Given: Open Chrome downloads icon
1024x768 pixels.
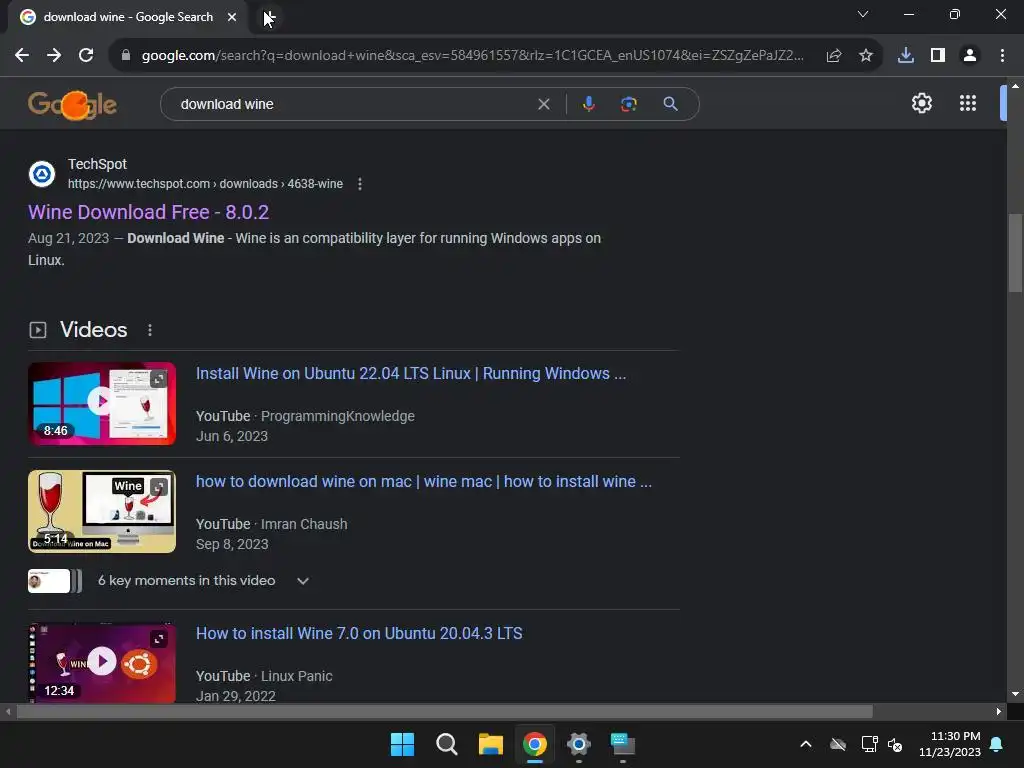Looking at the screenshot, I should point(906,56).
